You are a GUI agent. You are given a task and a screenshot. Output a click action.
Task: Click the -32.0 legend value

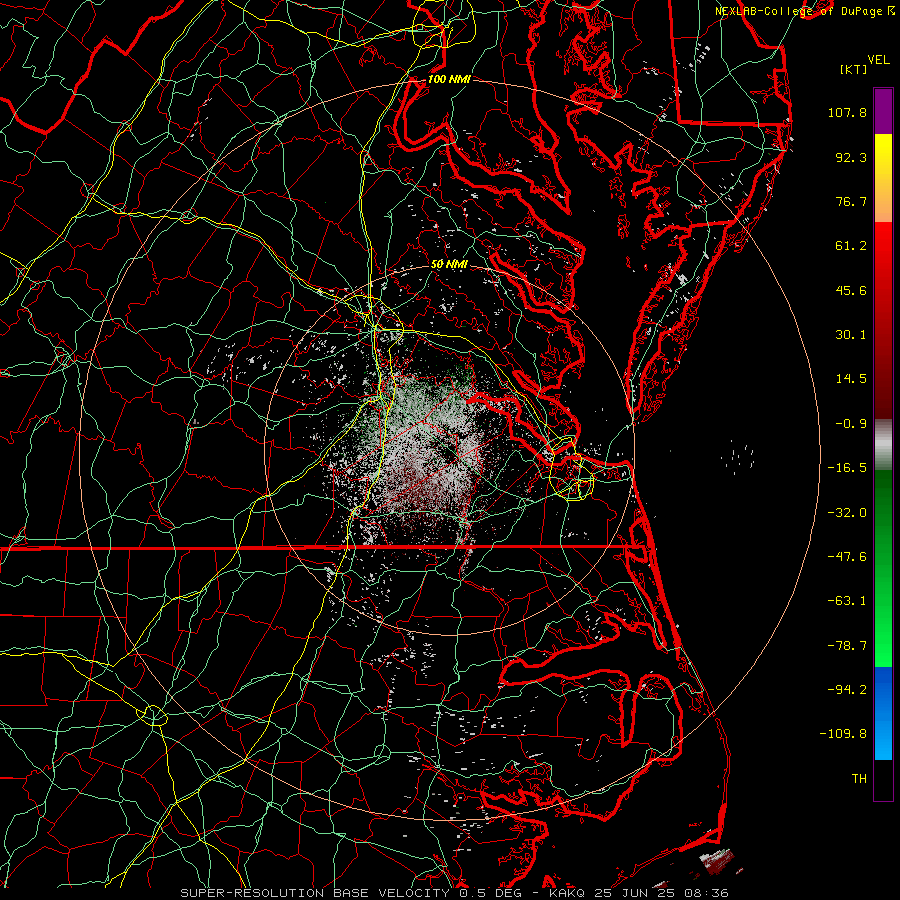(x=847, y=513)
